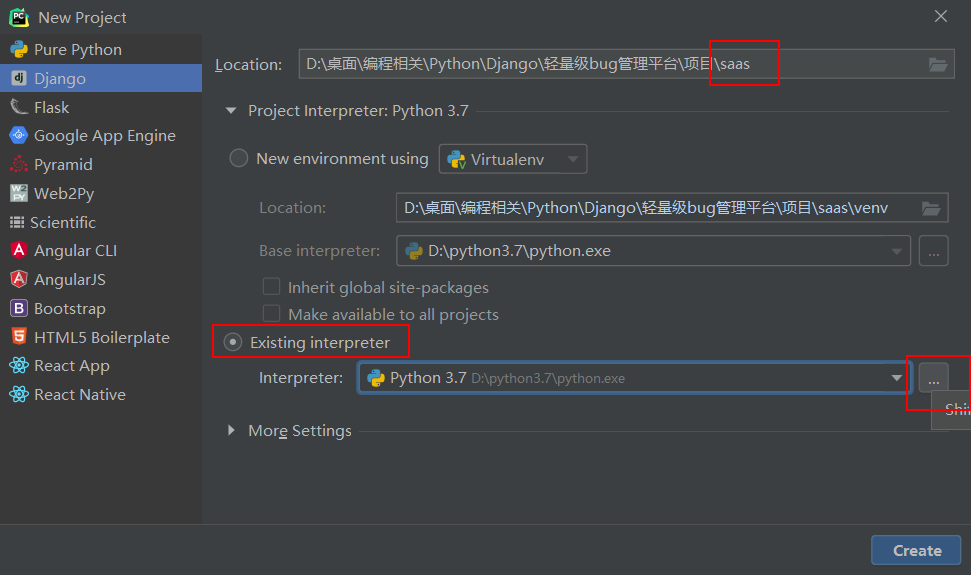Viewport: 971px width, 575px height.
Task: Click the HTML5 Boilerplate icon
Action: (x=19, y=337)
